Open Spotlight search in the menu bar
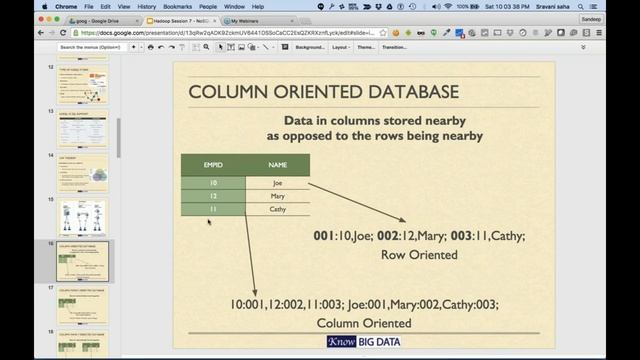The width and height of the screenshot is (640, 360). pyautogui.click(x=580, y=7)
